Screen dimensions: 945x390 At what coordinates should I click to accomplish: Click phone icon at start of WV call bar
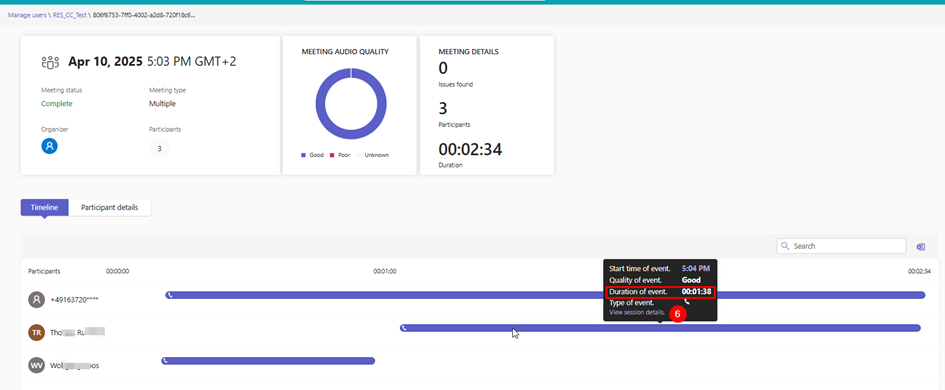click(165, 361)
